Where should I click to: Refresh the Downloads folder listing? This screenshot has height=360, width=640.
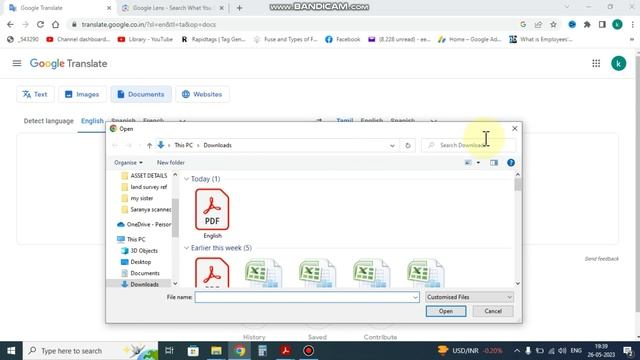pos(408,145)
